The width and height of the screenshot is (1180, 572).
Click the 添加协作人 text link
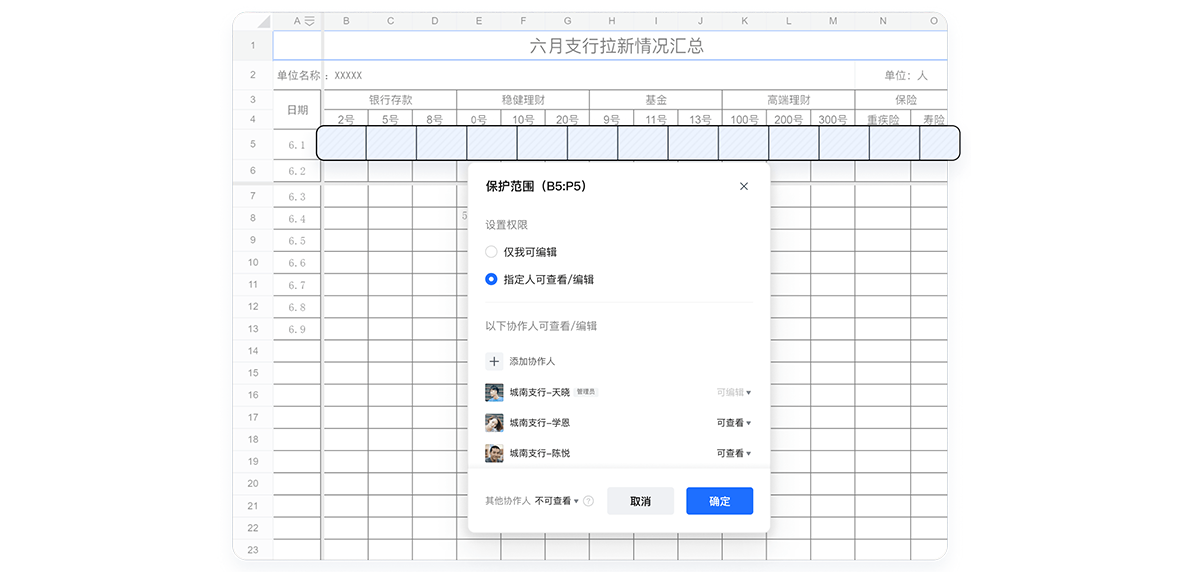click(x=532, y=361)
